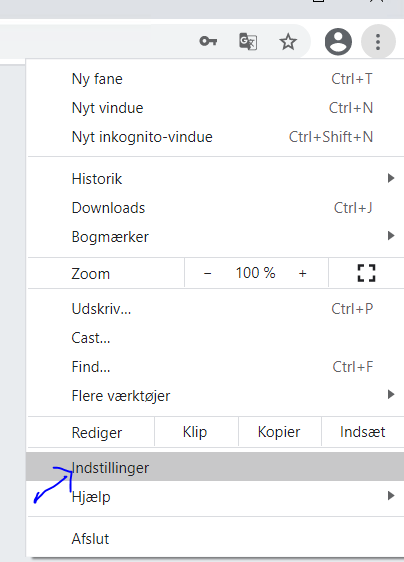
Task: Choose Nyt vindue from the menu
Action: tap(216, 108)
